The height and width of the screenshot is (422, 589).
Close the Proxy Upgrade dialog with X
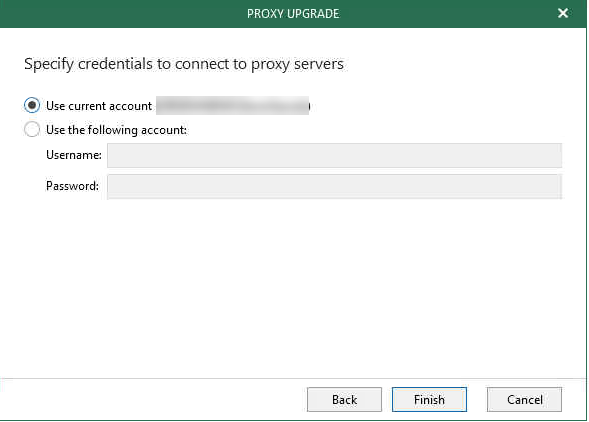click(x=562, y=13)
